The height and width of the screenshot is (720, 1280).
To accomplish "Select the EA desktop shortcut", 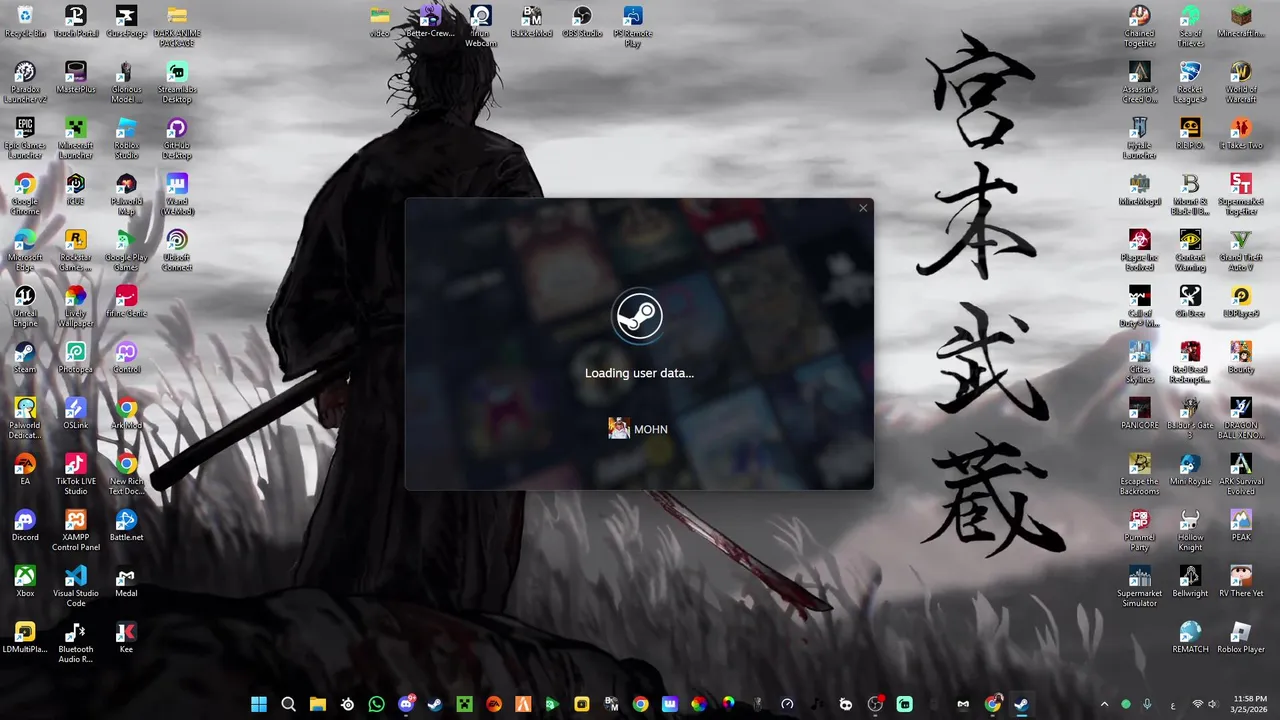I will 25,470.
